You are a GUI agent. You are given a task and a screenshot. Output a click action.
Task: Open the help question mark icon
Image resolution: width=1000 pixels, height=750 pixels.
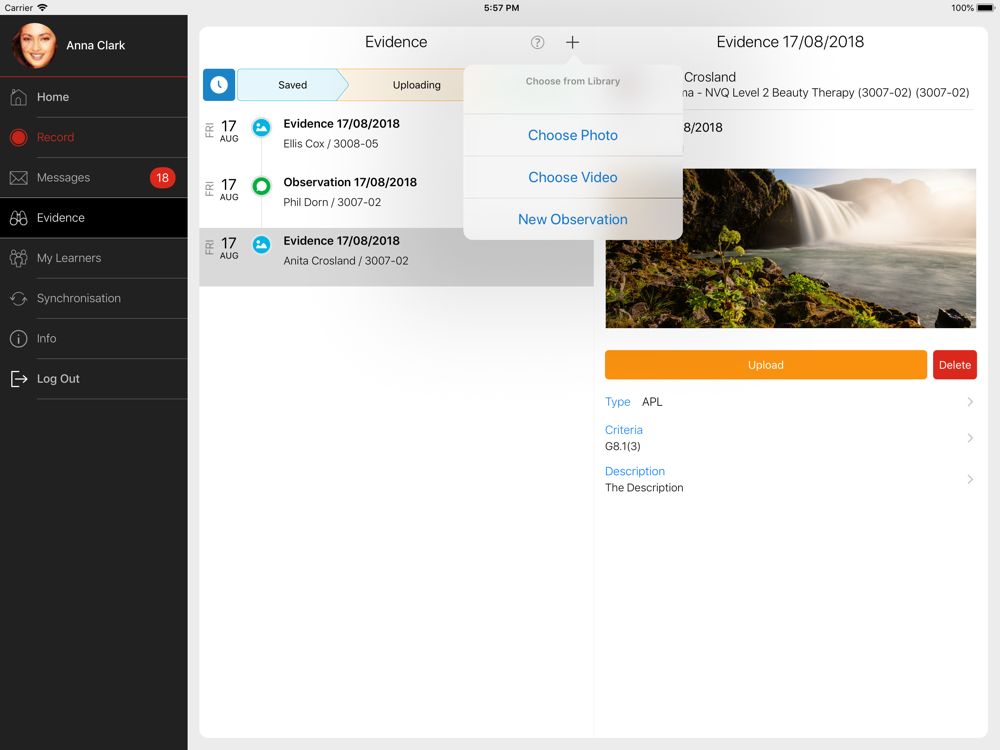pyautogui.click(x=538, y=42)
